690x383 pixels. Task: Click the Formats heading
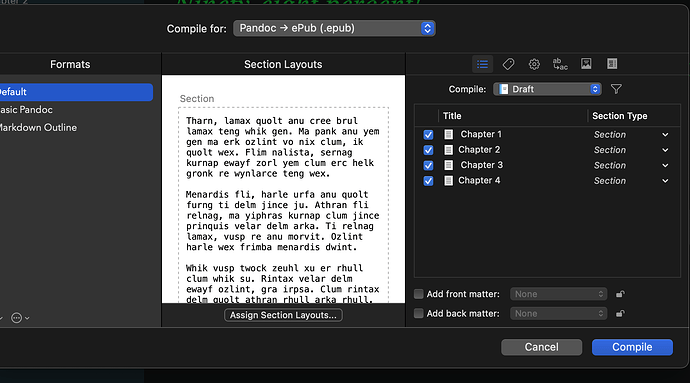70,64
